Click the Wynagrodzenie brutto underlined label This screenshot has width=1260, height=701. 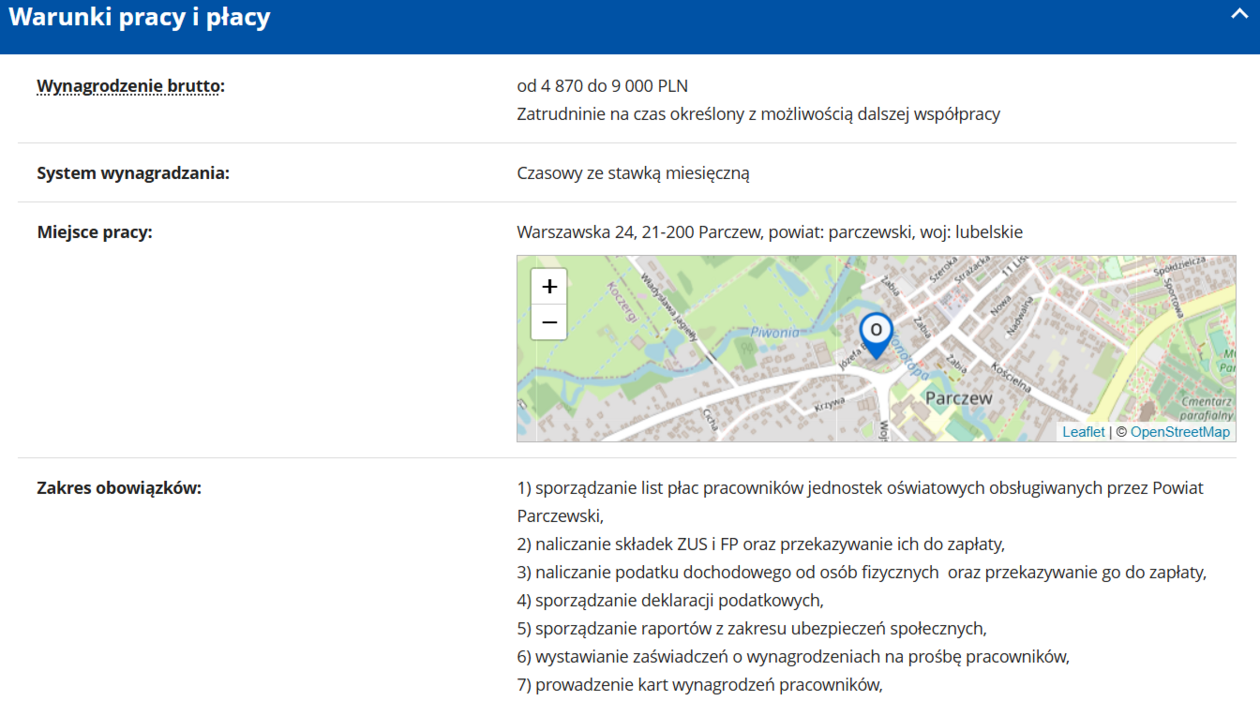[x=130, y=86]
